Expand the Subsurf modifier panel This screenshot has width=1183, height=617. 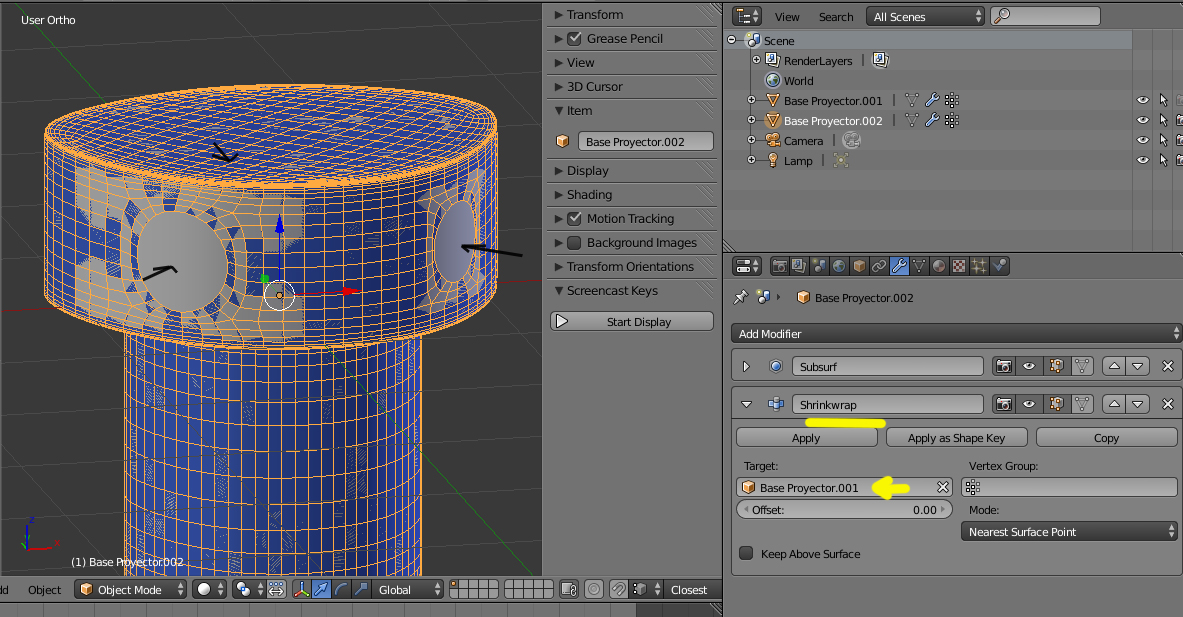(746, 367)
